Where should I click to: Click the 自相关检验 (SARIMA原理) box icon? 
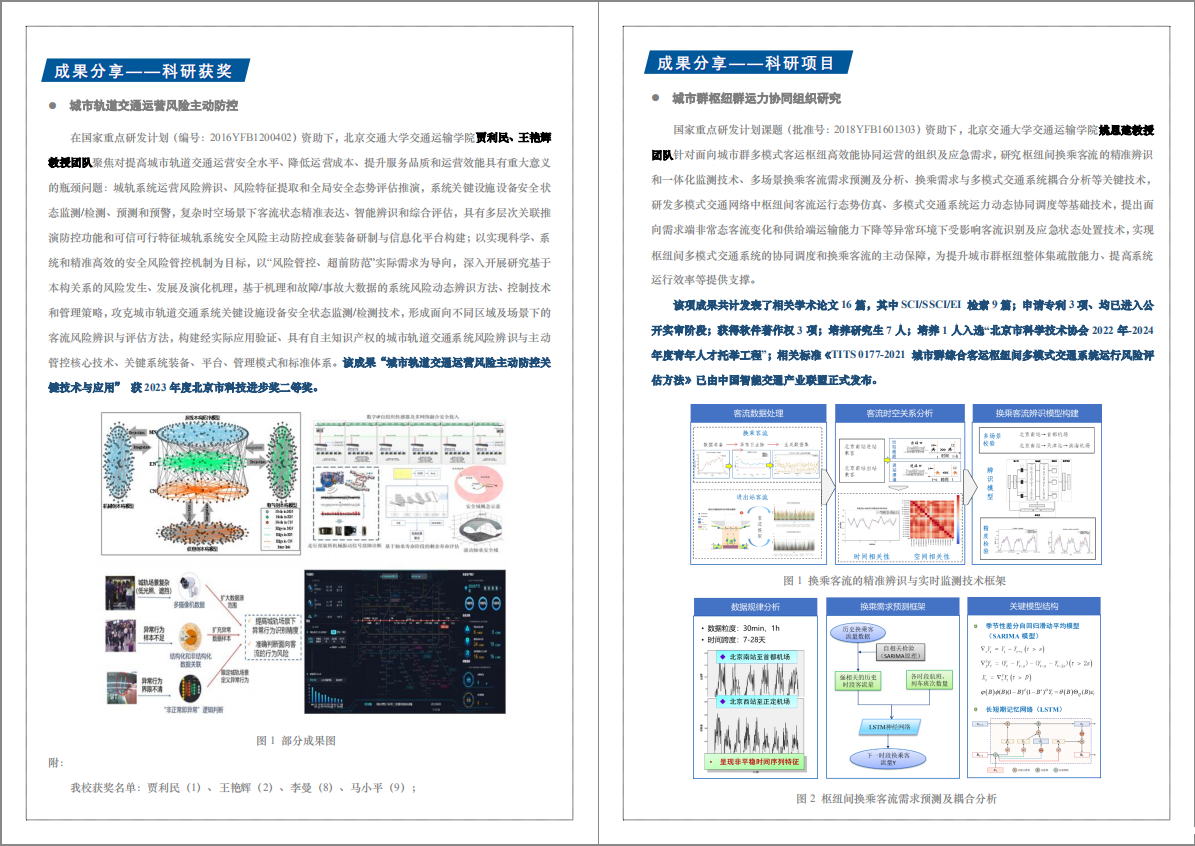pyautogui.click(x=900, y=652)
